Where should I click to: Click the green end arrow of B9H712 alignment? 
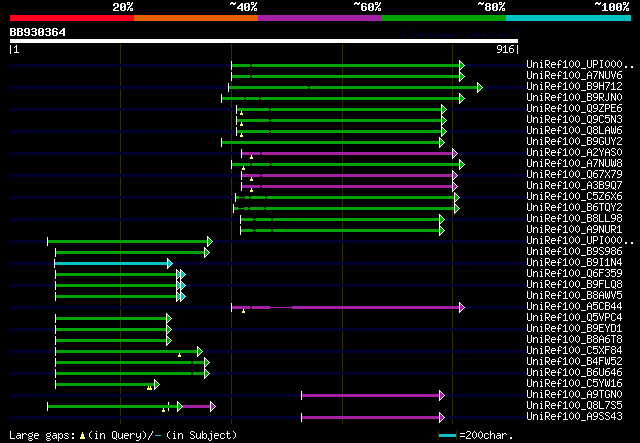click(480, 87)
